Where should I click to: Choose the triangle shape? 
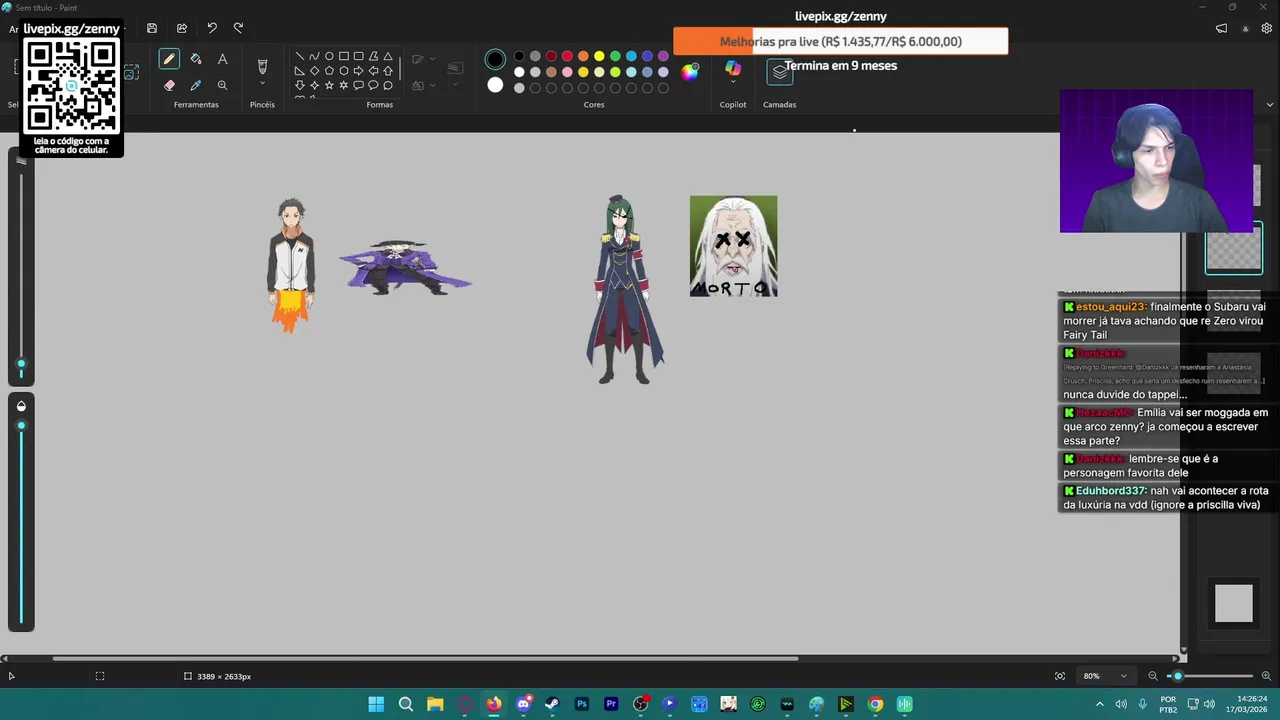click(388, 56)
